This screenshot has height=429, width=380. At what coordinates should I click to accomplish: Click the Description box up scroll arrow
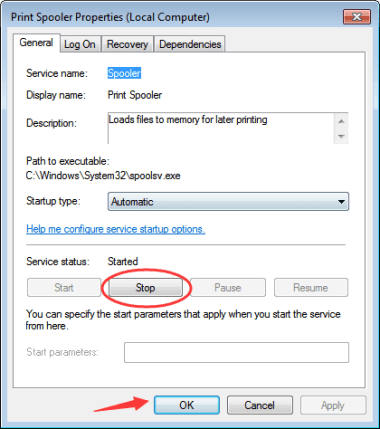(341, 121)
